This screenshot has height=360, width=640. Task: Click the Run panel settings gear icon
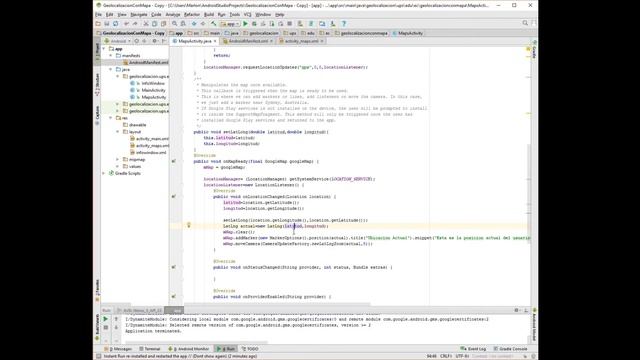pyautogui.click(x=516, y=310)
